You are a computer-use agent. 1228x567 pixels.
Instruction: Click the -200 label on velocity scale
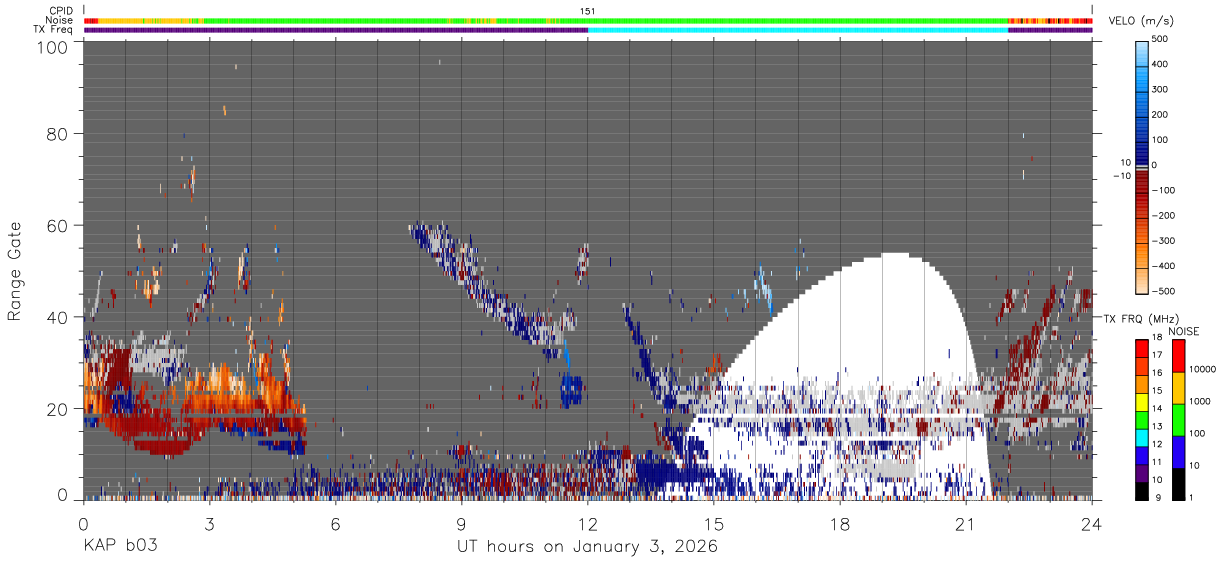pos(1163,216)
